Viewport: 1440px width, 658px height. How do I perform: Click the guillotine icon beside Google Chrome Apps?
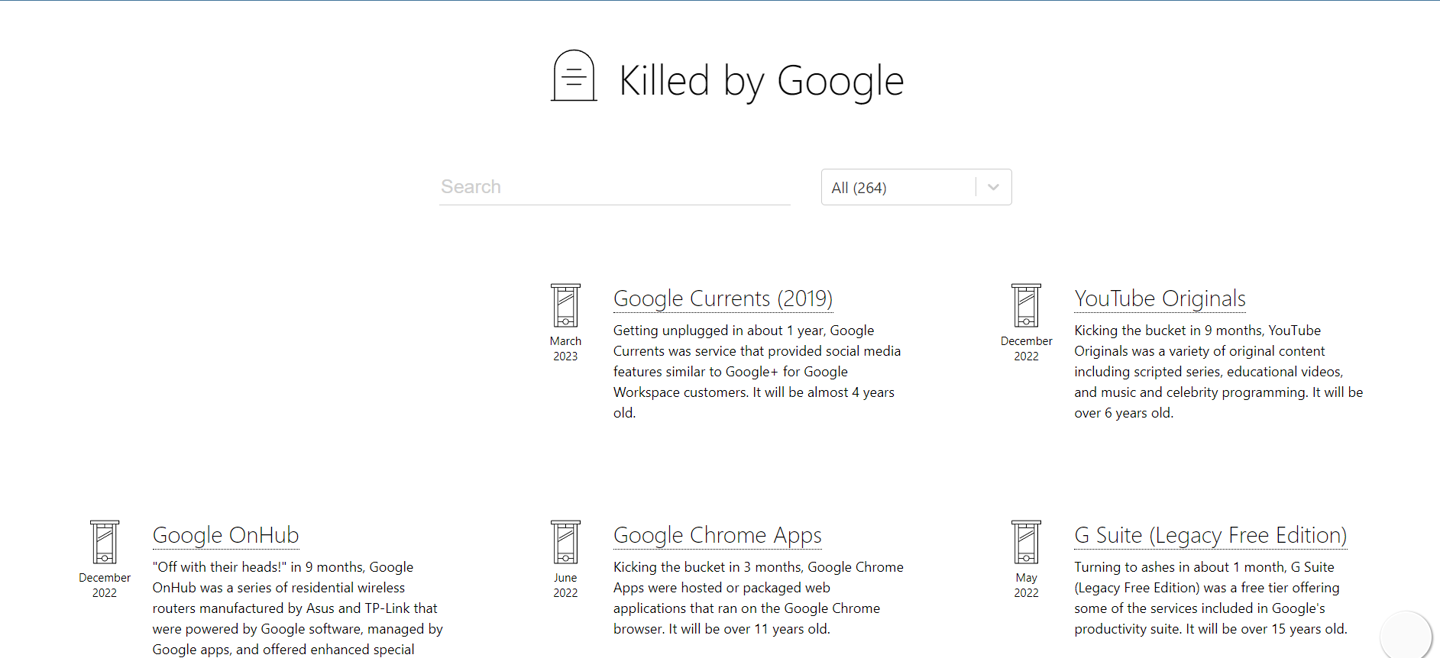pyautogui.click(x=565, y=542)
